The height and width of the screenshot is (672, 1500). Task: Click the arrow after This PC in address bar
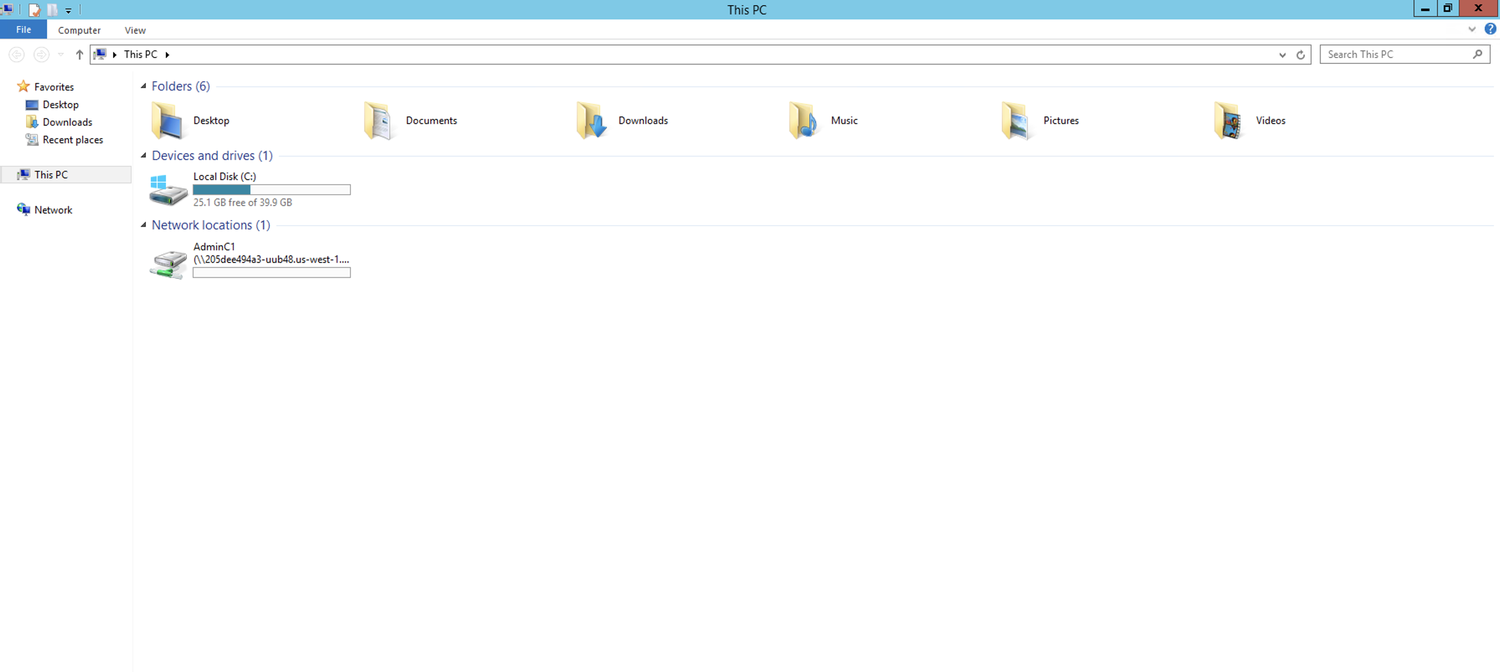(x=167, y=55)
